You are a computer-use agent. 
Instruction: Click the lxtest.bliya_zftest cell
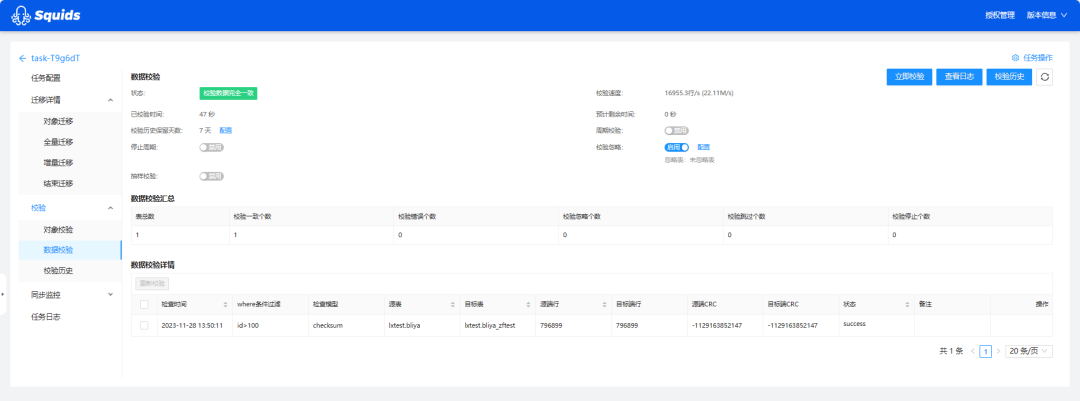(x=490, y=325)
